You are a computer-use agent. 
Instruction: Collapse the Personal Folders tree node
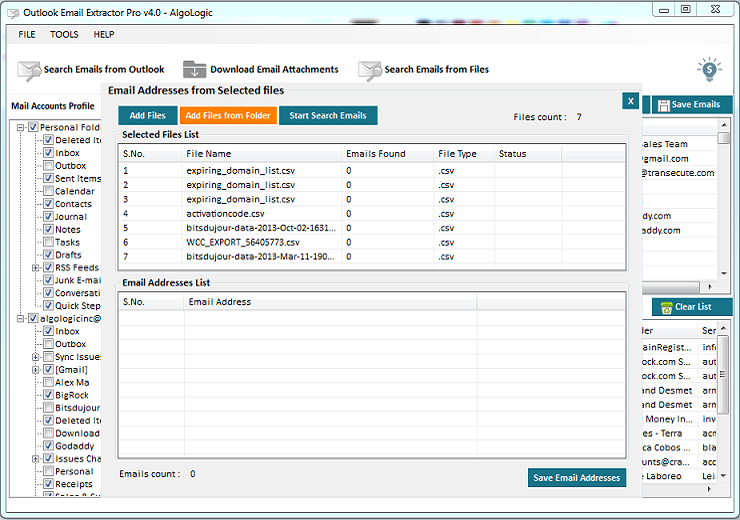point(21,127)
